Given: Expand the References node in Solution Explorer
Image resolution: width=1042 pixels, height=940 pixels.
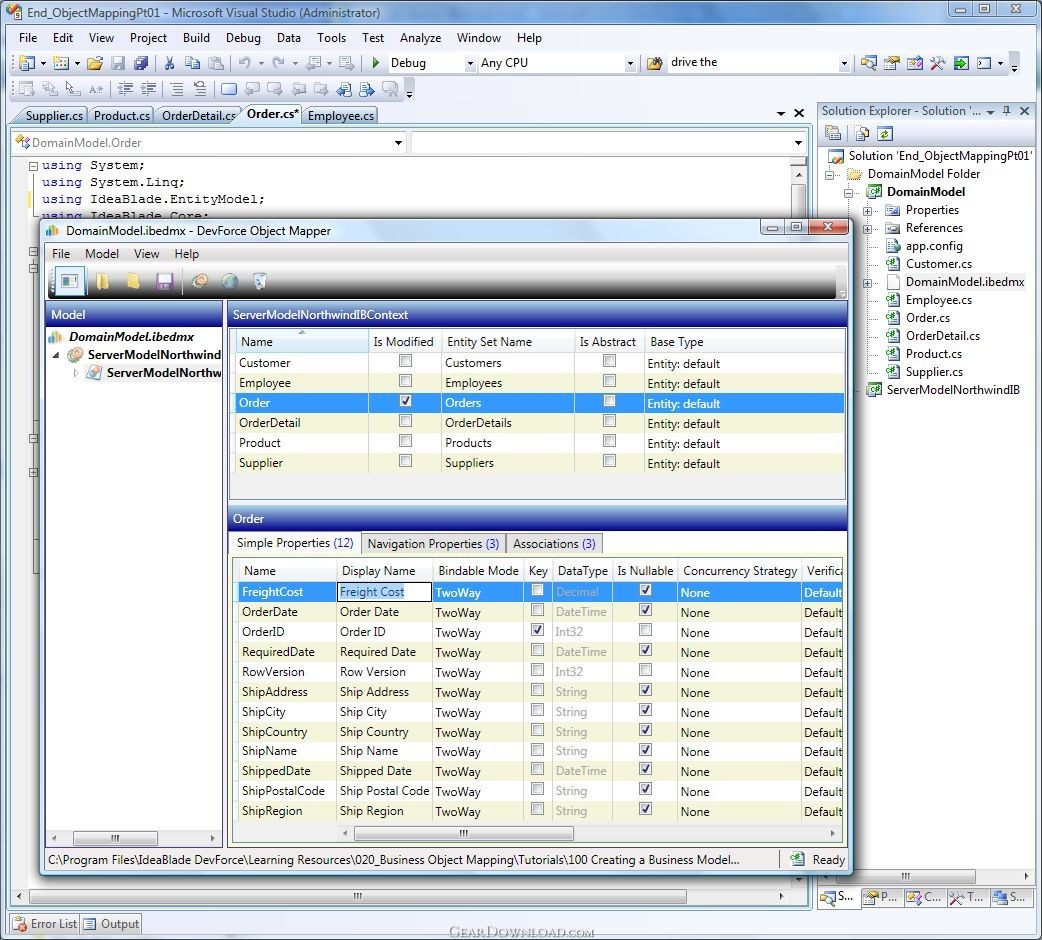Looking at the screenshot, I should 867,229.
